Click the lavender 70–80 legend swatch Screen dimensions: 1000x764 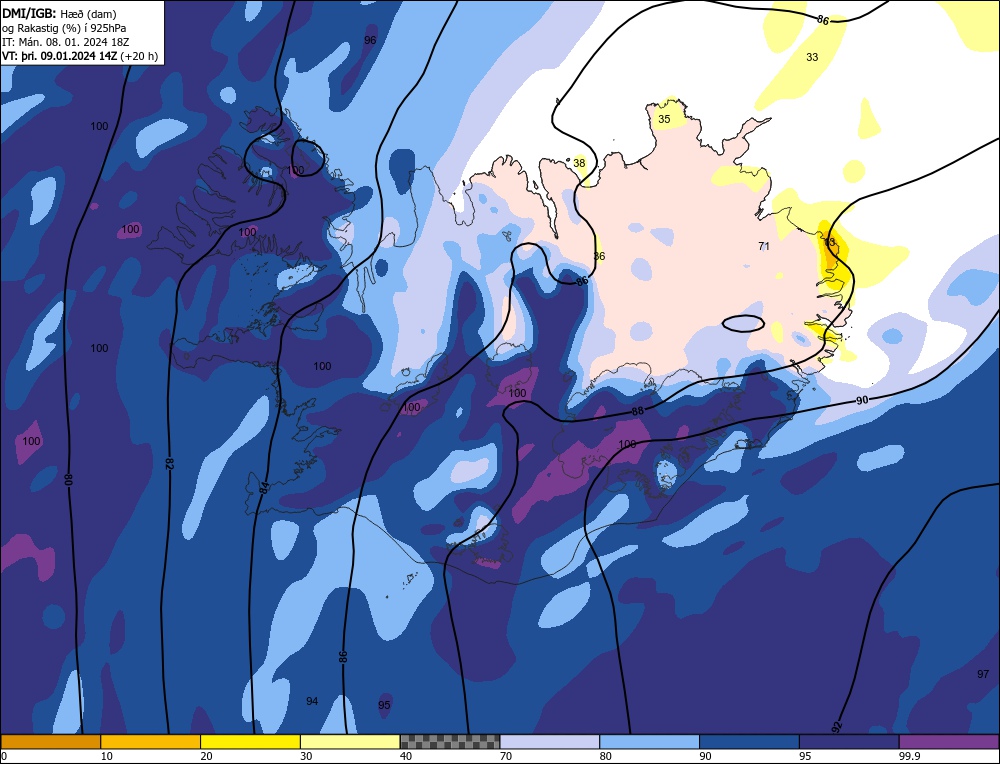(550, 741)
